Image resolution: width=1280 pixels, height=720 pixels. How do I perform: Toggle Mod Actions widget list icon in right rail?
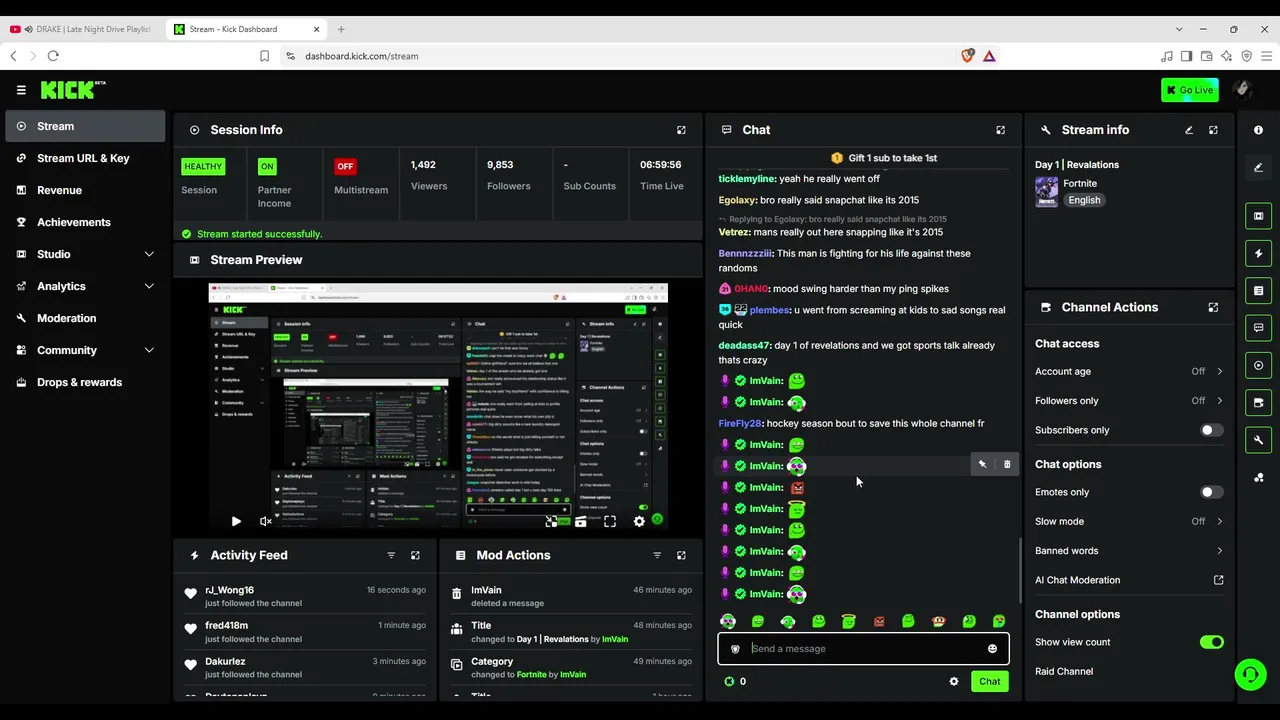(x=1258, y=291)
